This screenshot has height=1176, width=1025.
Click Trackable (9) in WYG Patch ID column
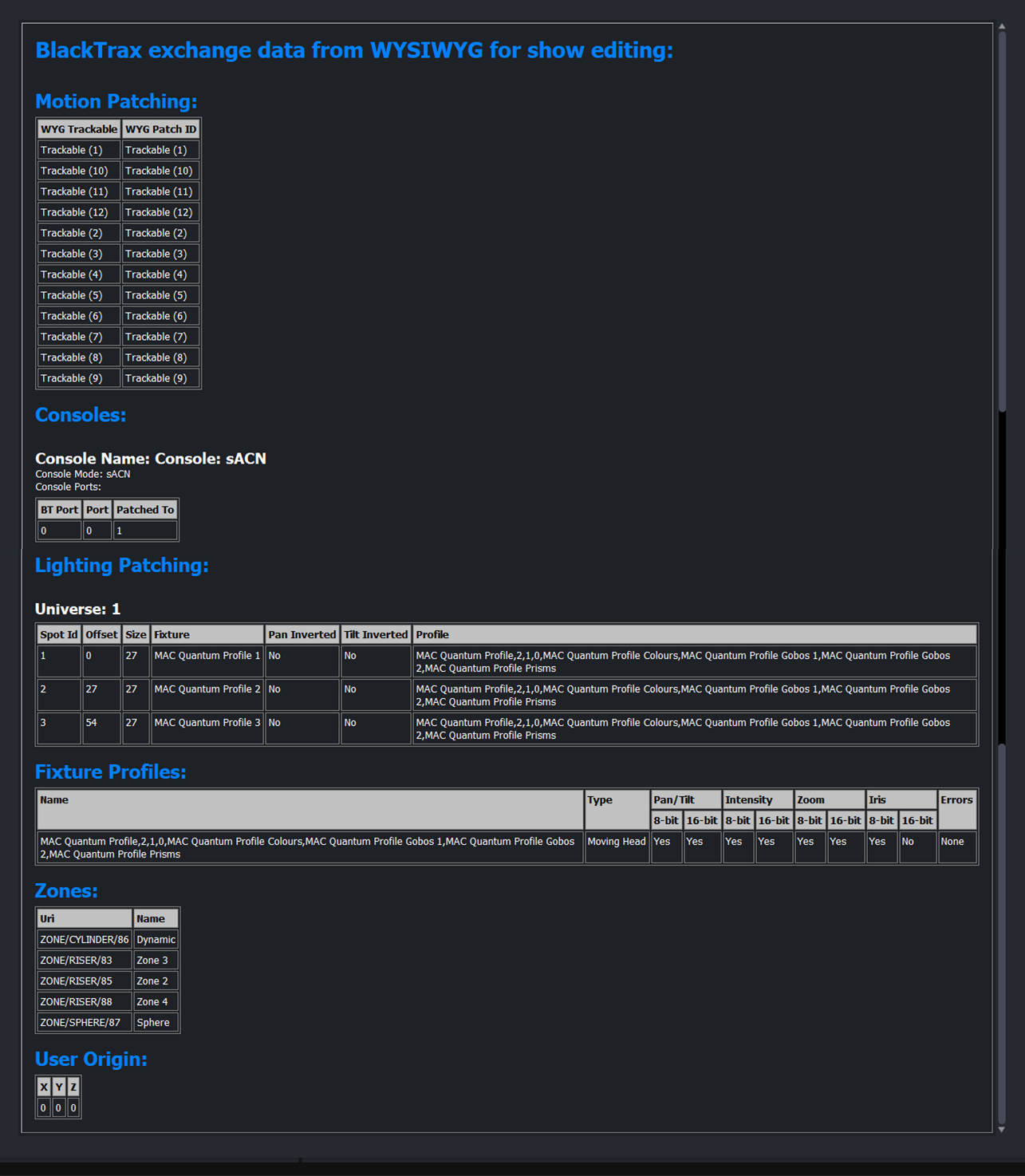156,378
